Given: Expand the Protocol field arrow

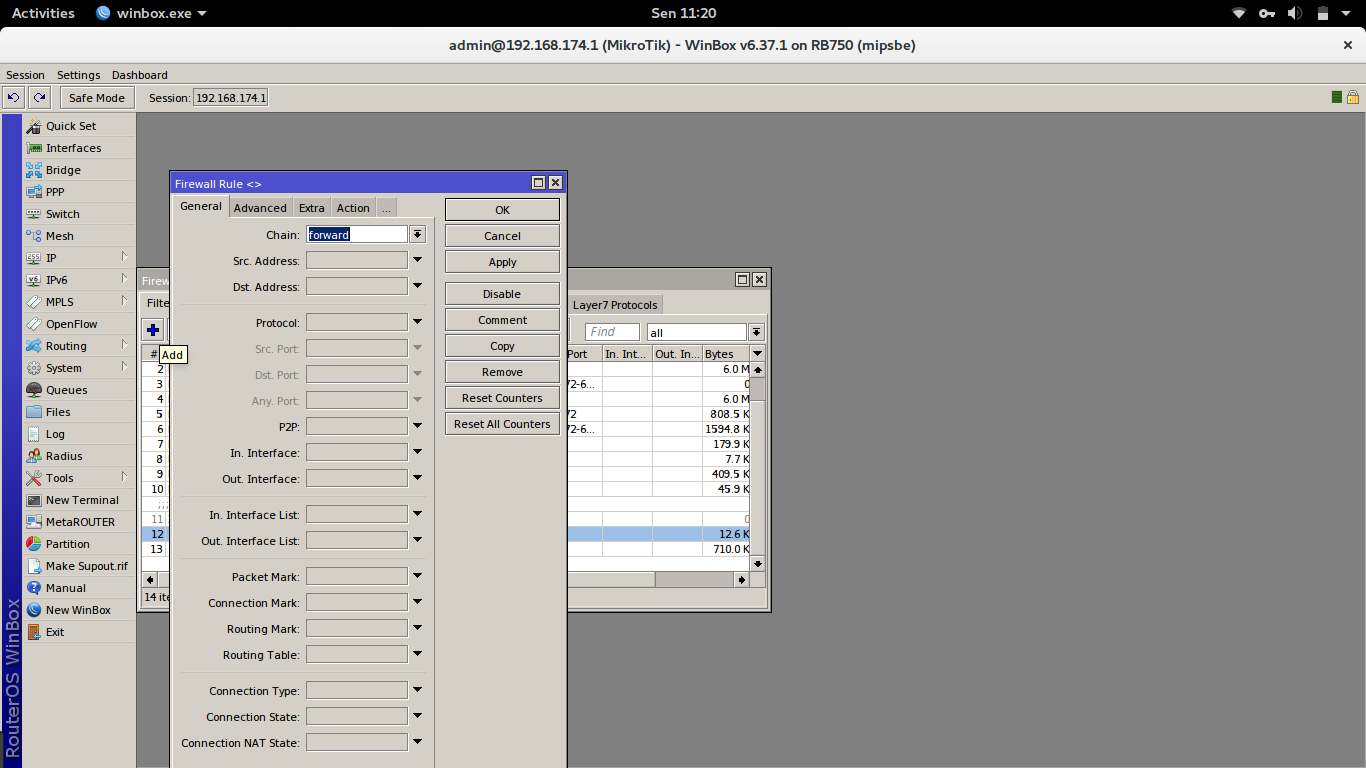Looking at the screenshot, I should 417,322.
